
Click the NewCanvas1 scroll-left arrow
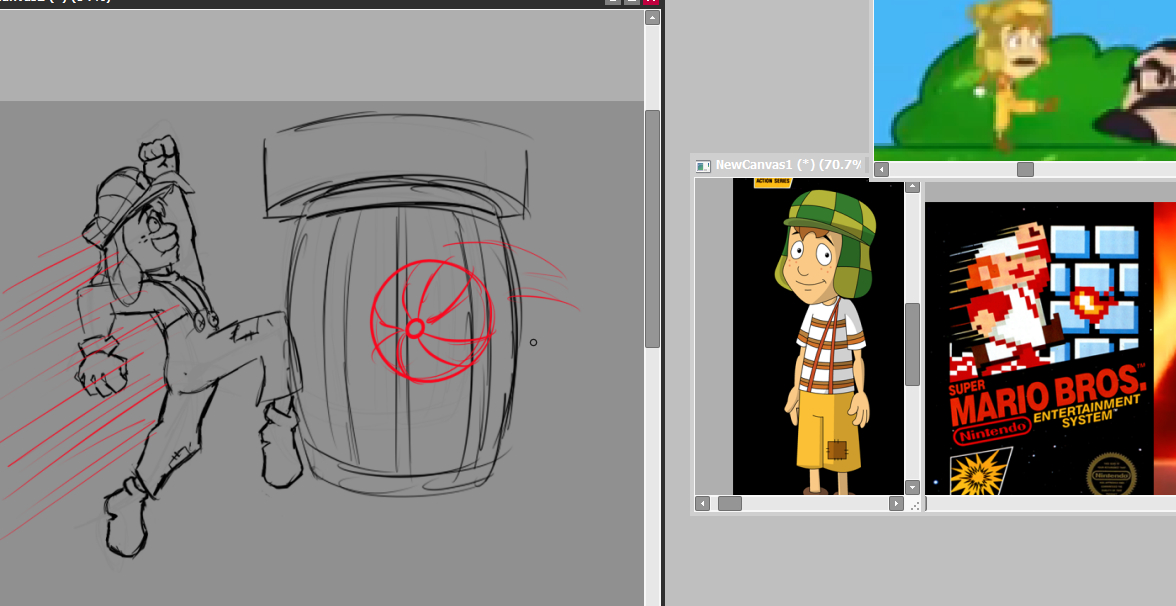[702, 503]
